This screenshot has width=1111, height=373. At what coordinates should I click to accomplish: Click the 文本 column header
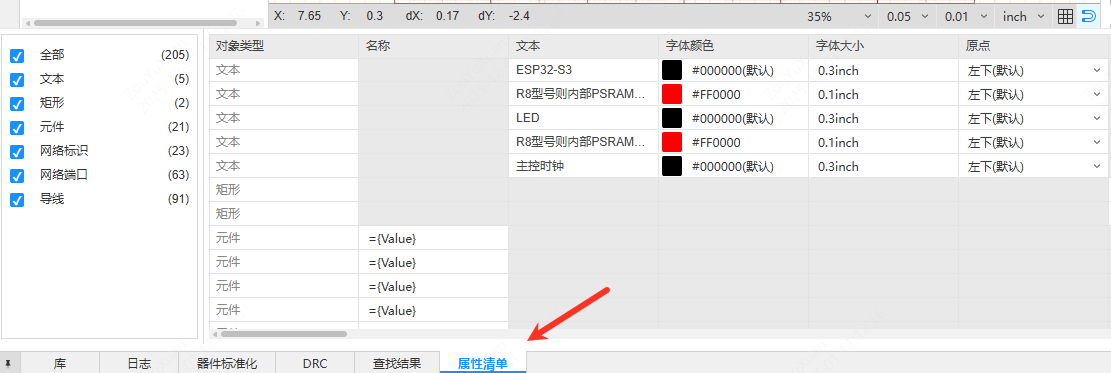584,46
